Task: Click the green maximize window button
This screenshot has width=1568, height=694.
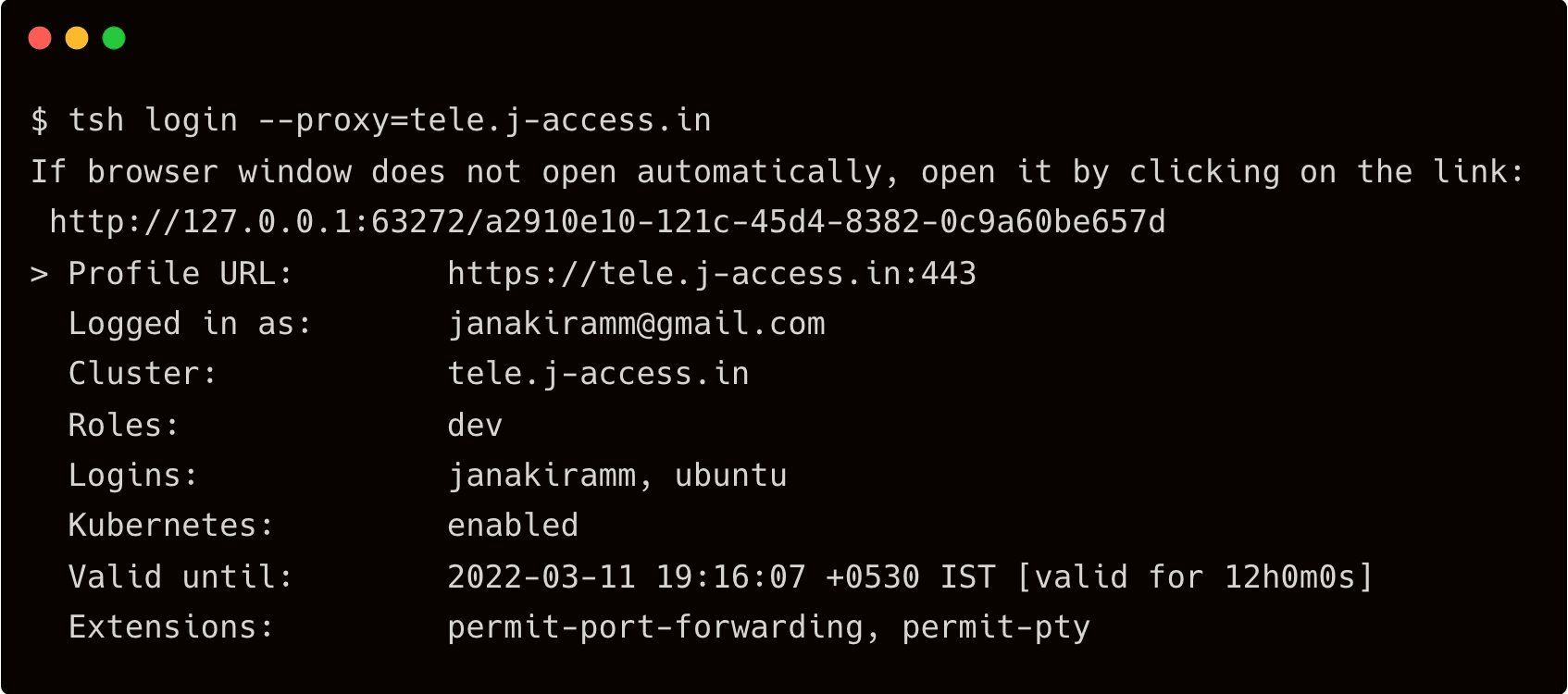Action: coord(114,38)
